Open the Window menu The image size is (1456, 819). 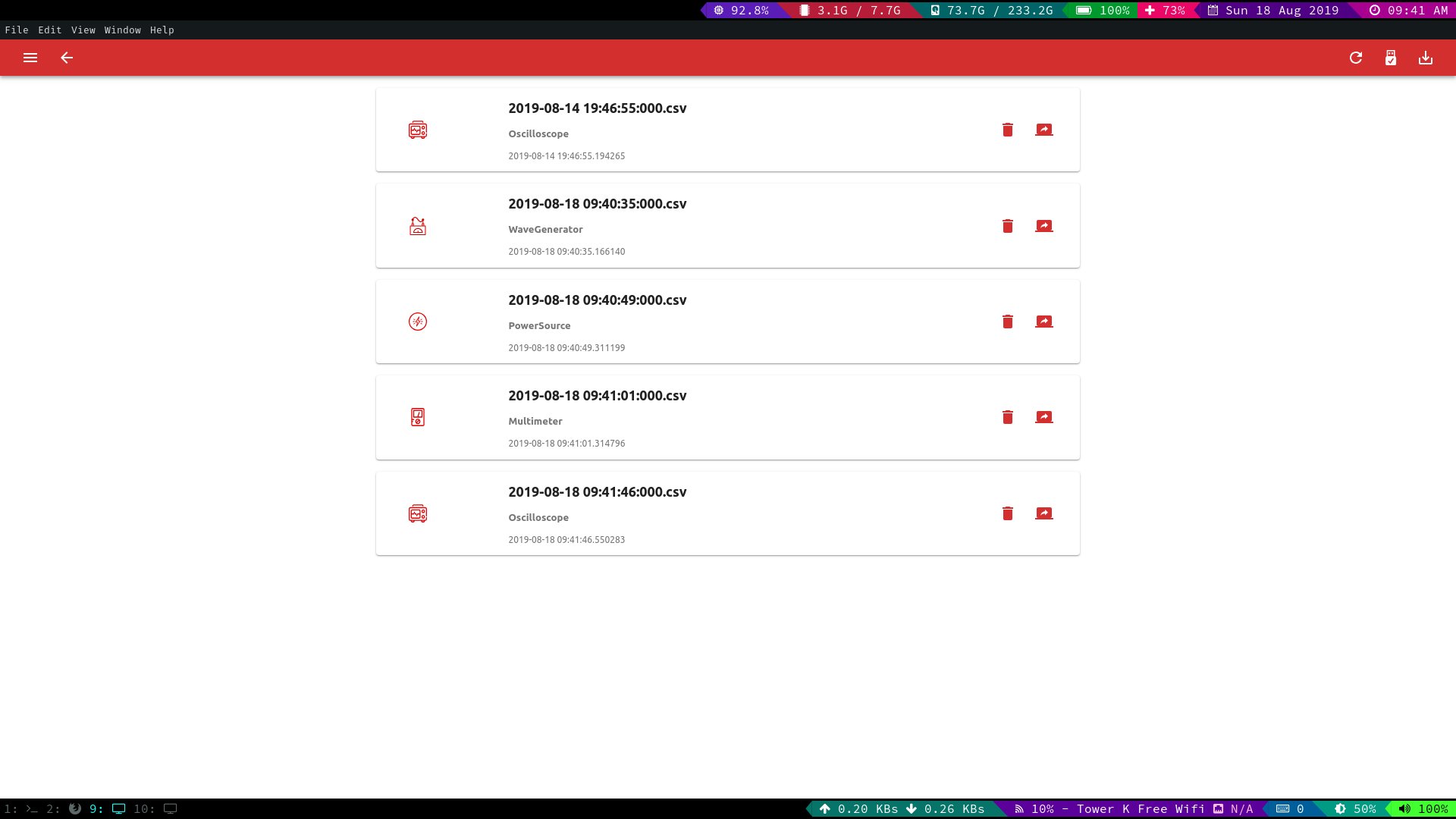(x=123, y=30)
